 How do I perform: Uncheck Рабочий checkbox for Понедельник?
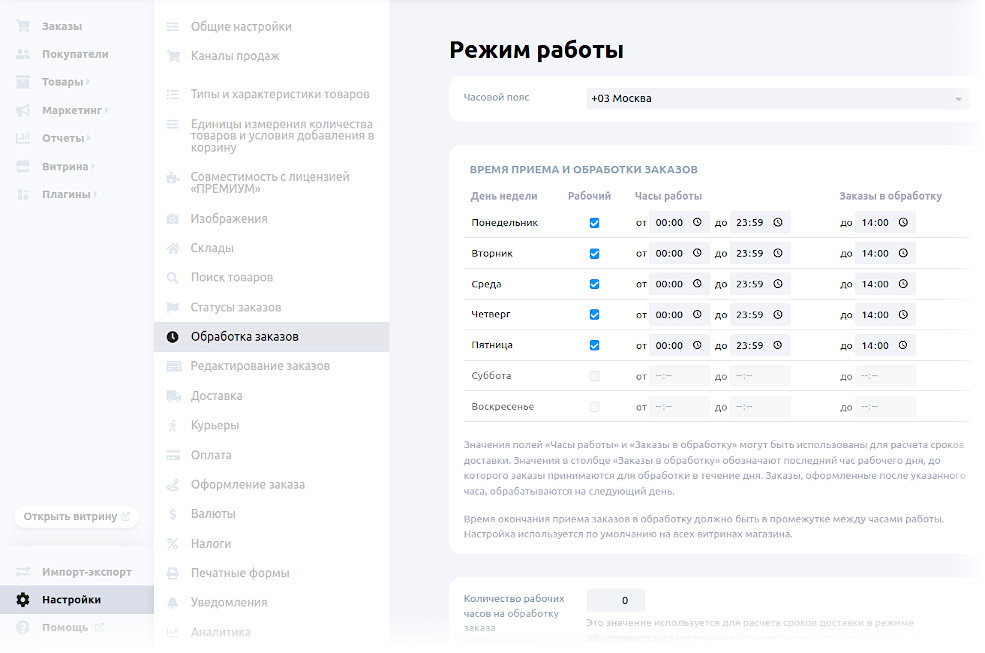595,224
